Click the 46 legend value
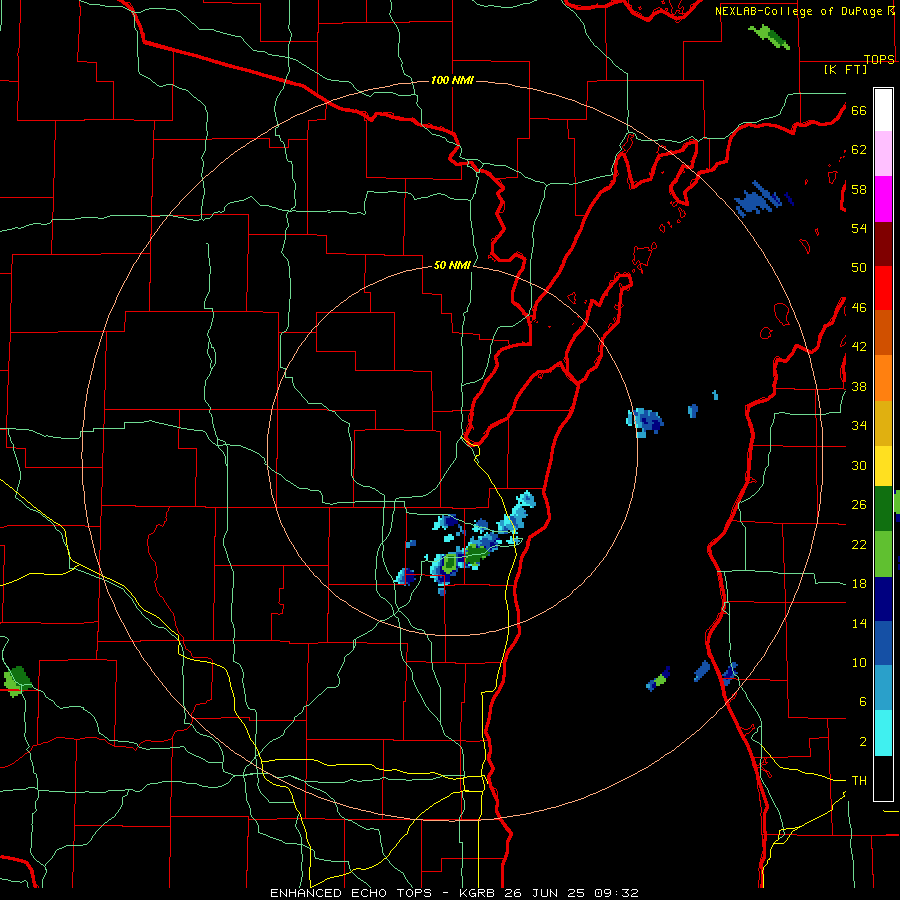 pos(859,308)
